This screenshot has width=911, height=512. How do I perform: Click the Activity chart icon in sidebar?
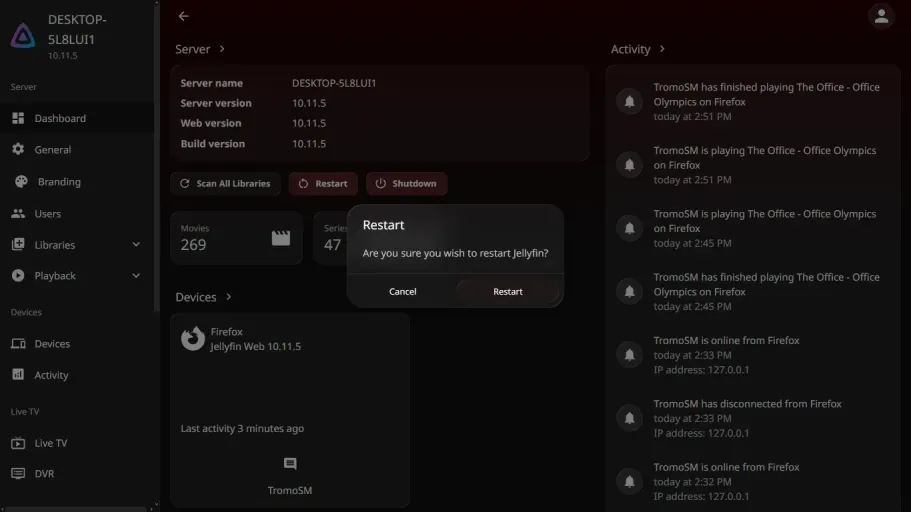pos(18,374)
